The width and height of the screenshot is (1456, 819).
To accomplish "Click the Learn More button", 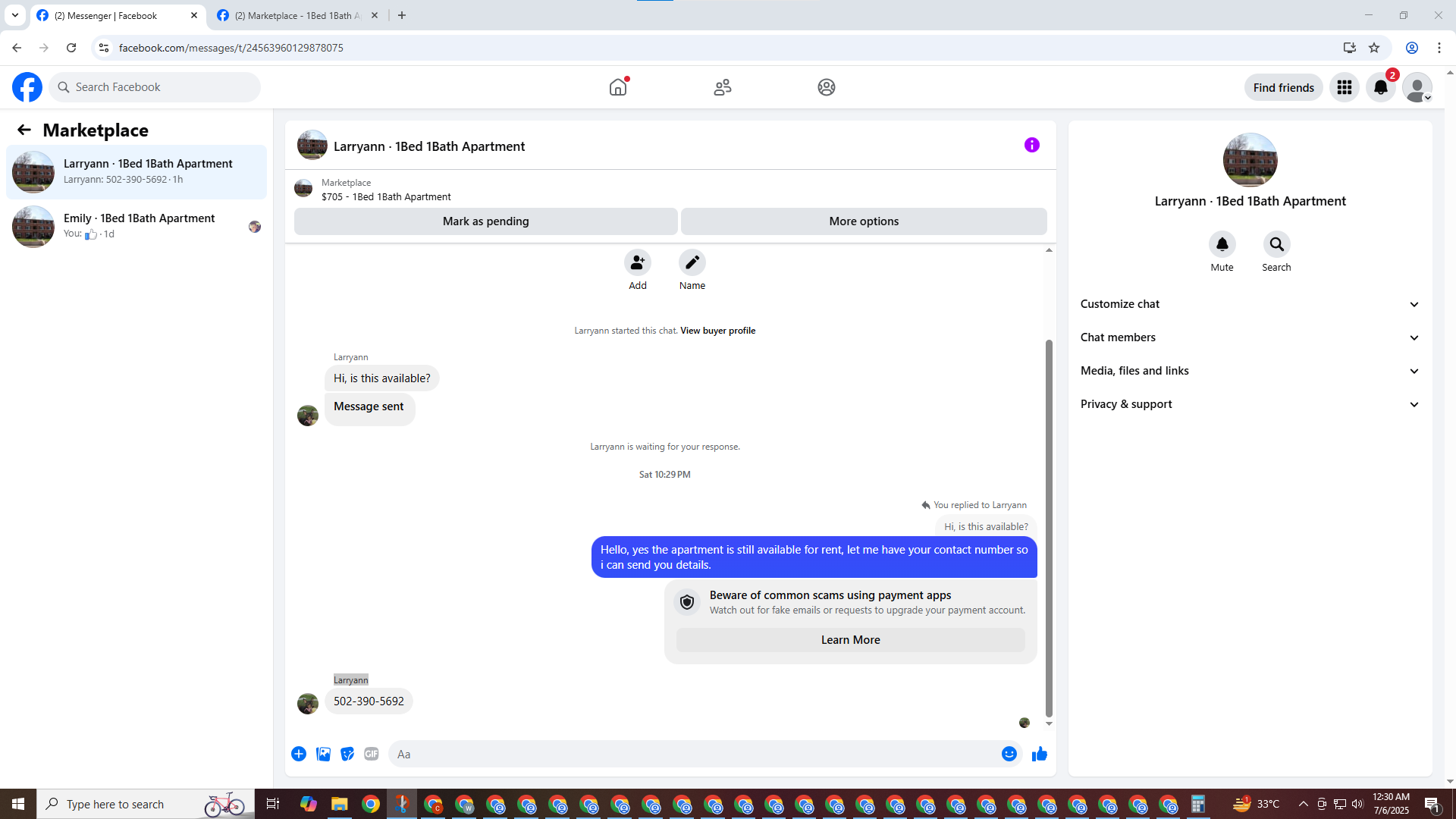I will point(850,640).
